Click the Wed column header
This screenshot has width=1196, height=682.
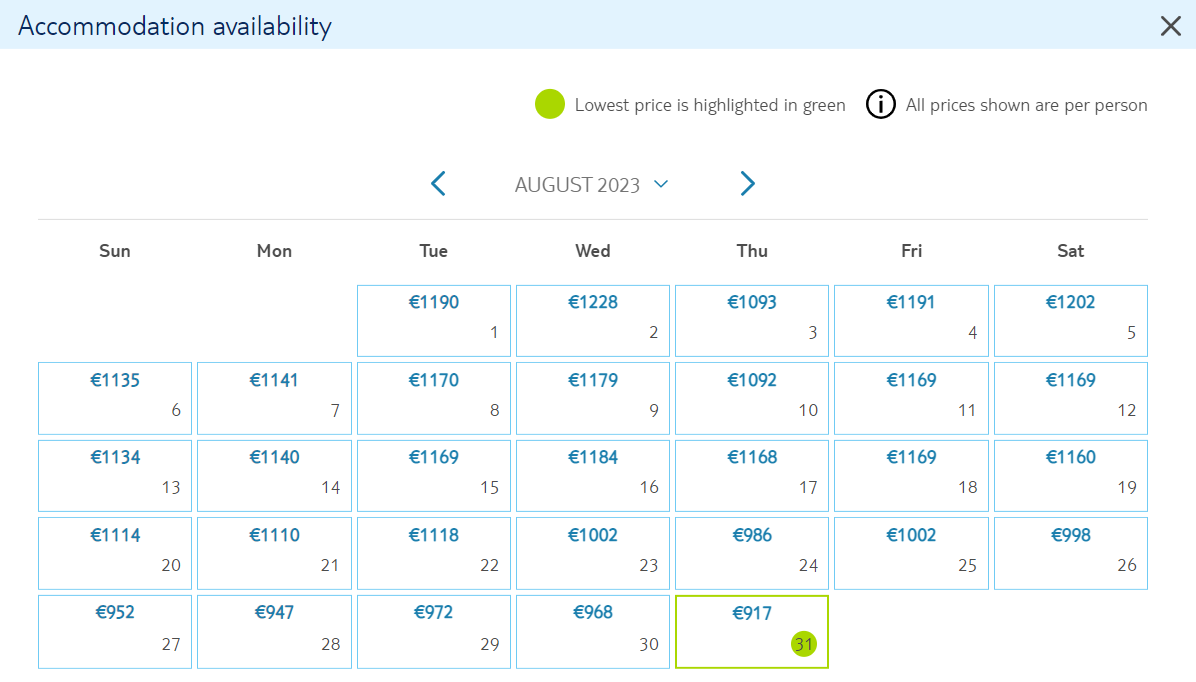pyautogui.click(x=593, y=251)
